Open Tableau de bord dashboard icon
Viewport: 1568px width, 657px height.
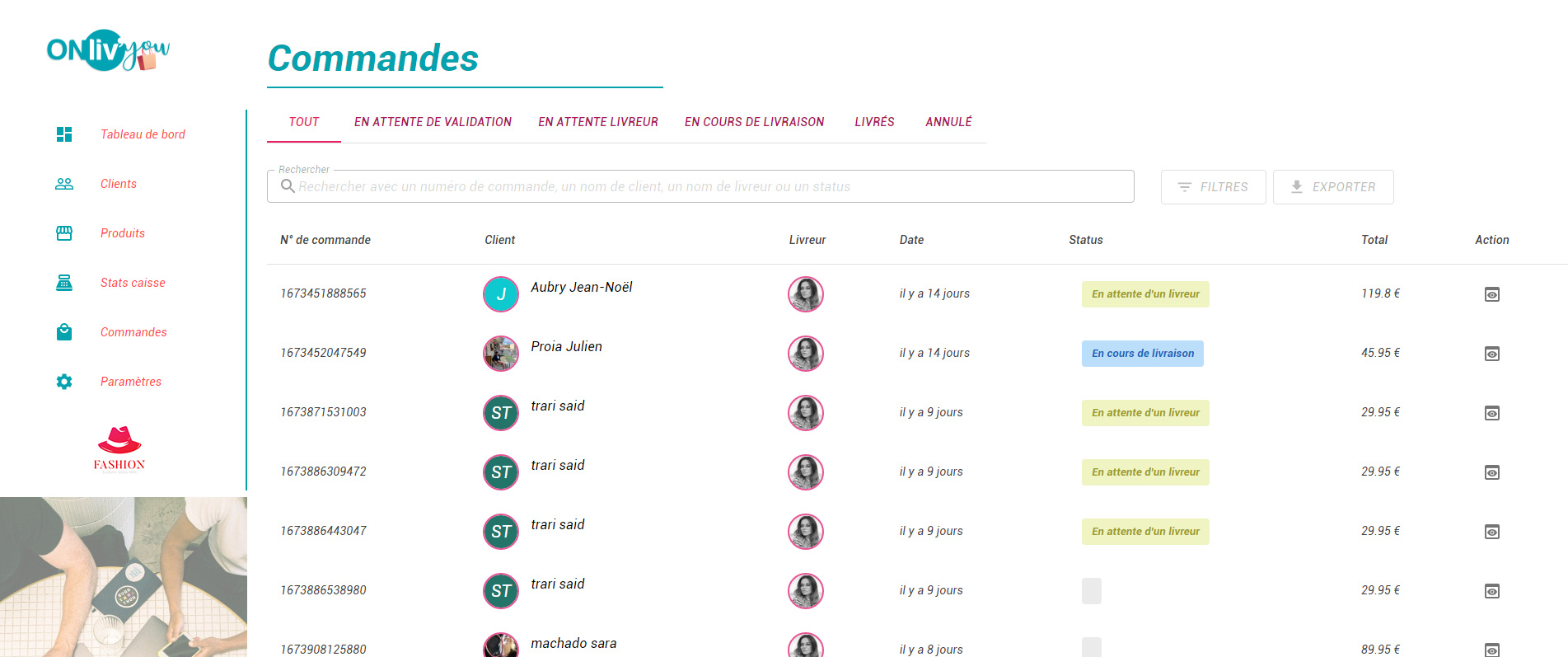coord(64,134)
